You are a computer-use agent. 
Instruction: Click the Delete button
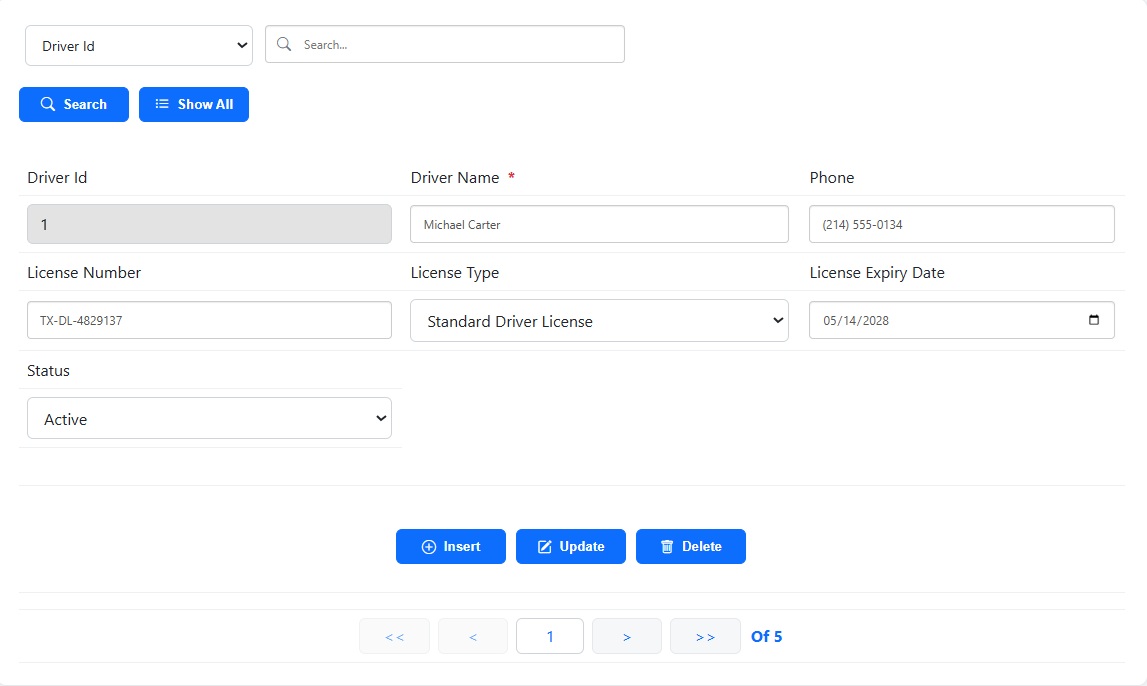click(x=691, y=546)
